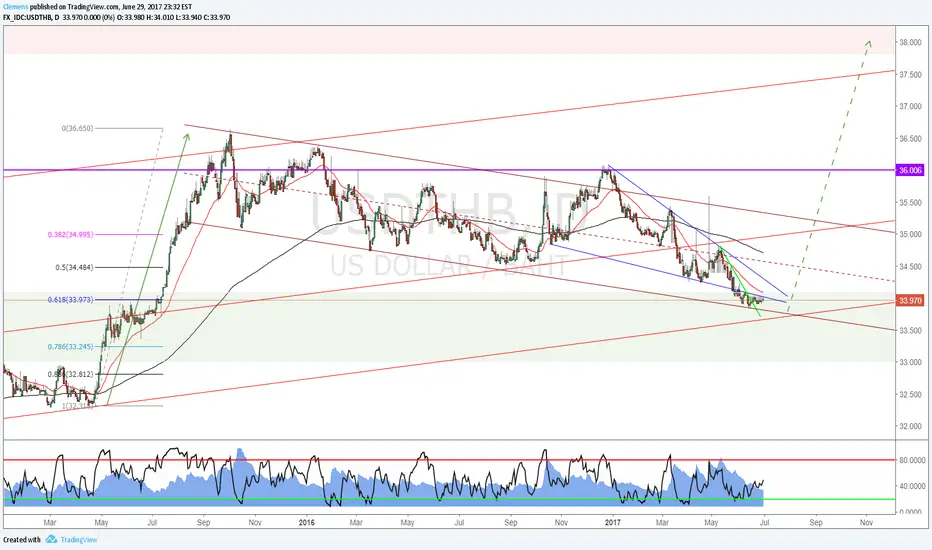Click the 2016 label on time axis

[x=306, y=523]
